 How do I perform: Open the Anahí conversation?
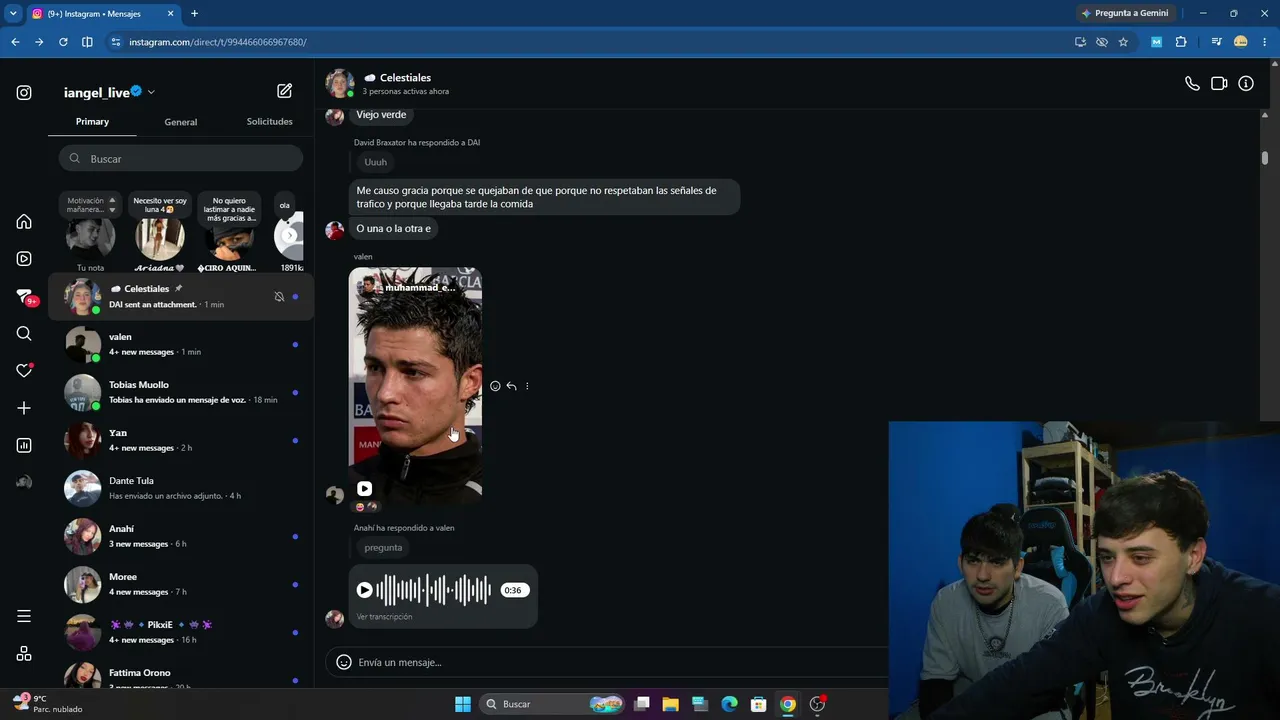(x=181, y=537)
